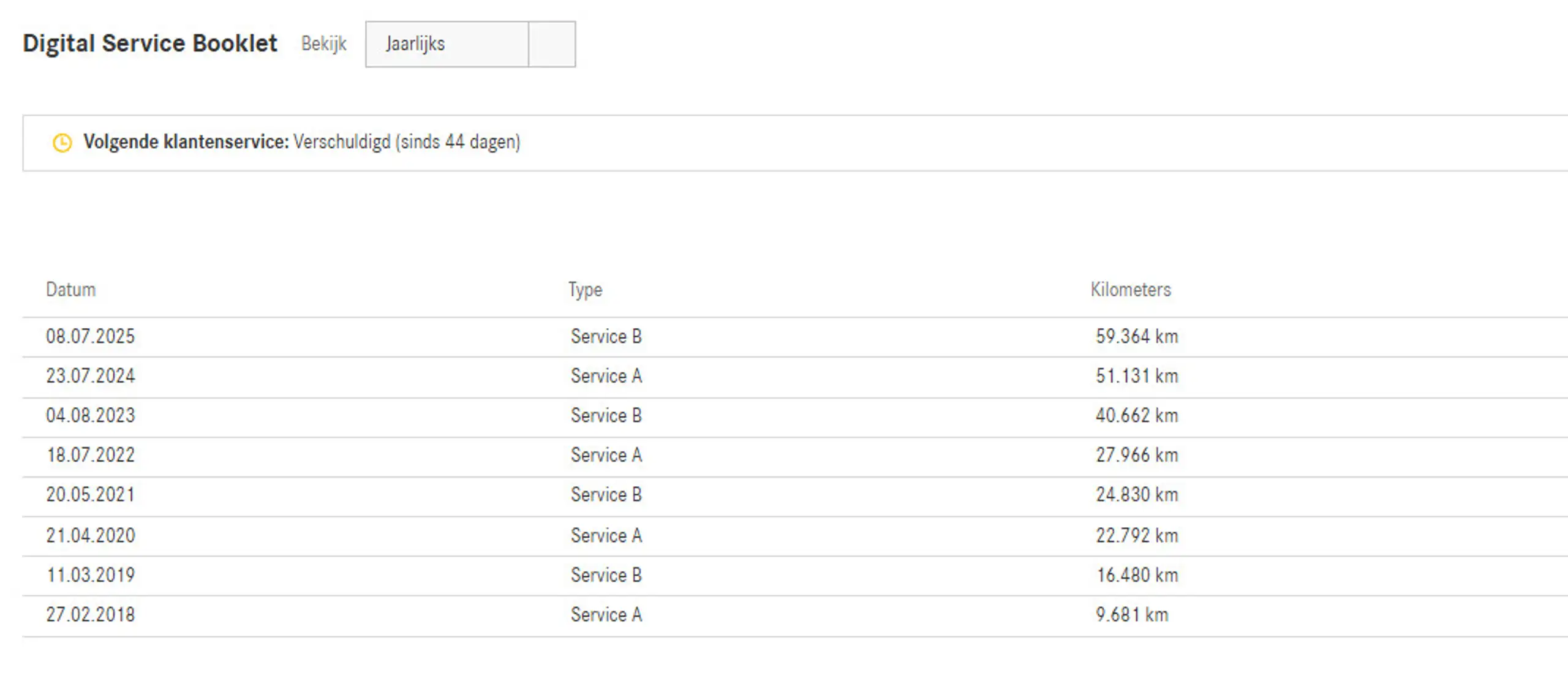This screenshot has height=684, width=1568.
Task: Open the 04.08.2023 service record
Action: pos(795,416)
